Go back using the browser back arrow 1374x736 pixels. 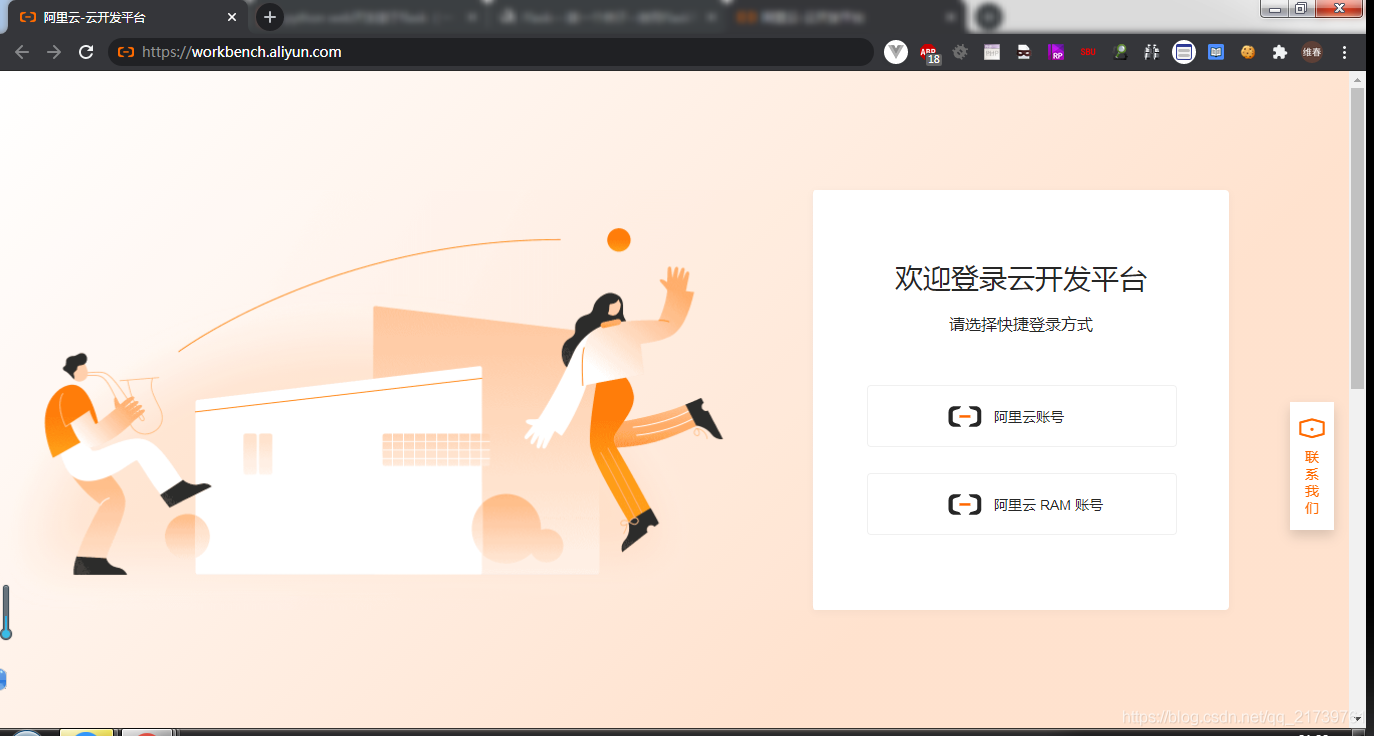click(22, 52)
